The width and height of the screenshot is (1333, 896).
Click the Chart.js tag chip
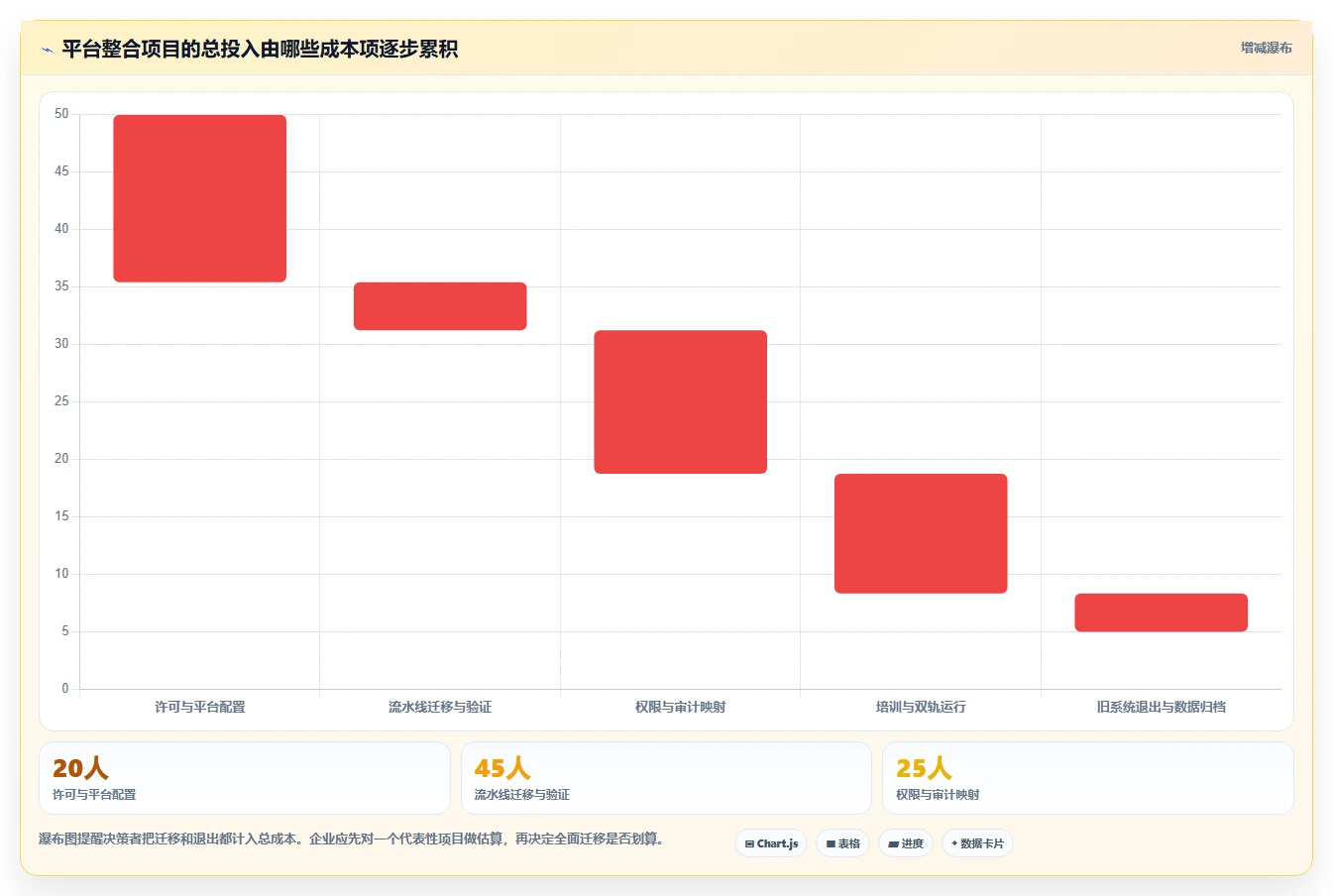(771, 843)
